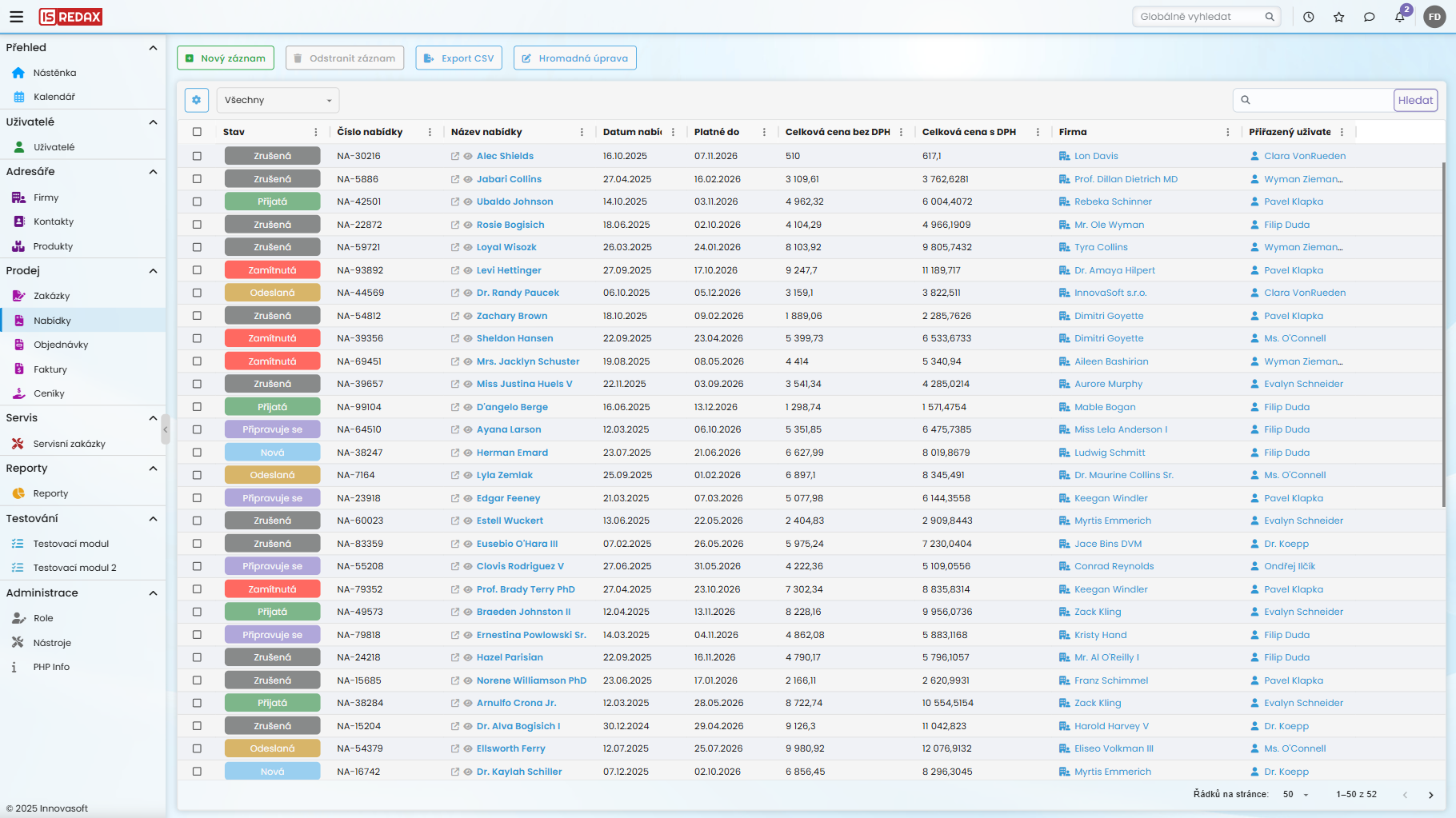The height and width of the screenshot is (818, 1456).
Task: Click the Nový záznam button
Action: click(225, 58)
